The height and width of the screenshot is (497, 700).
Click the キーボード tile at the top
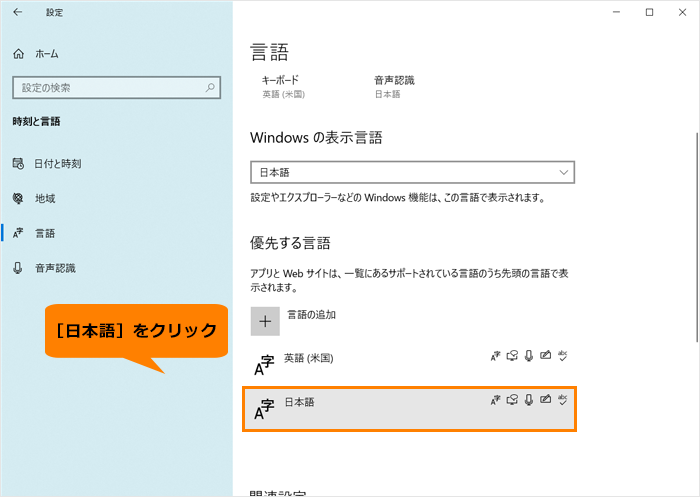[283, 86]
